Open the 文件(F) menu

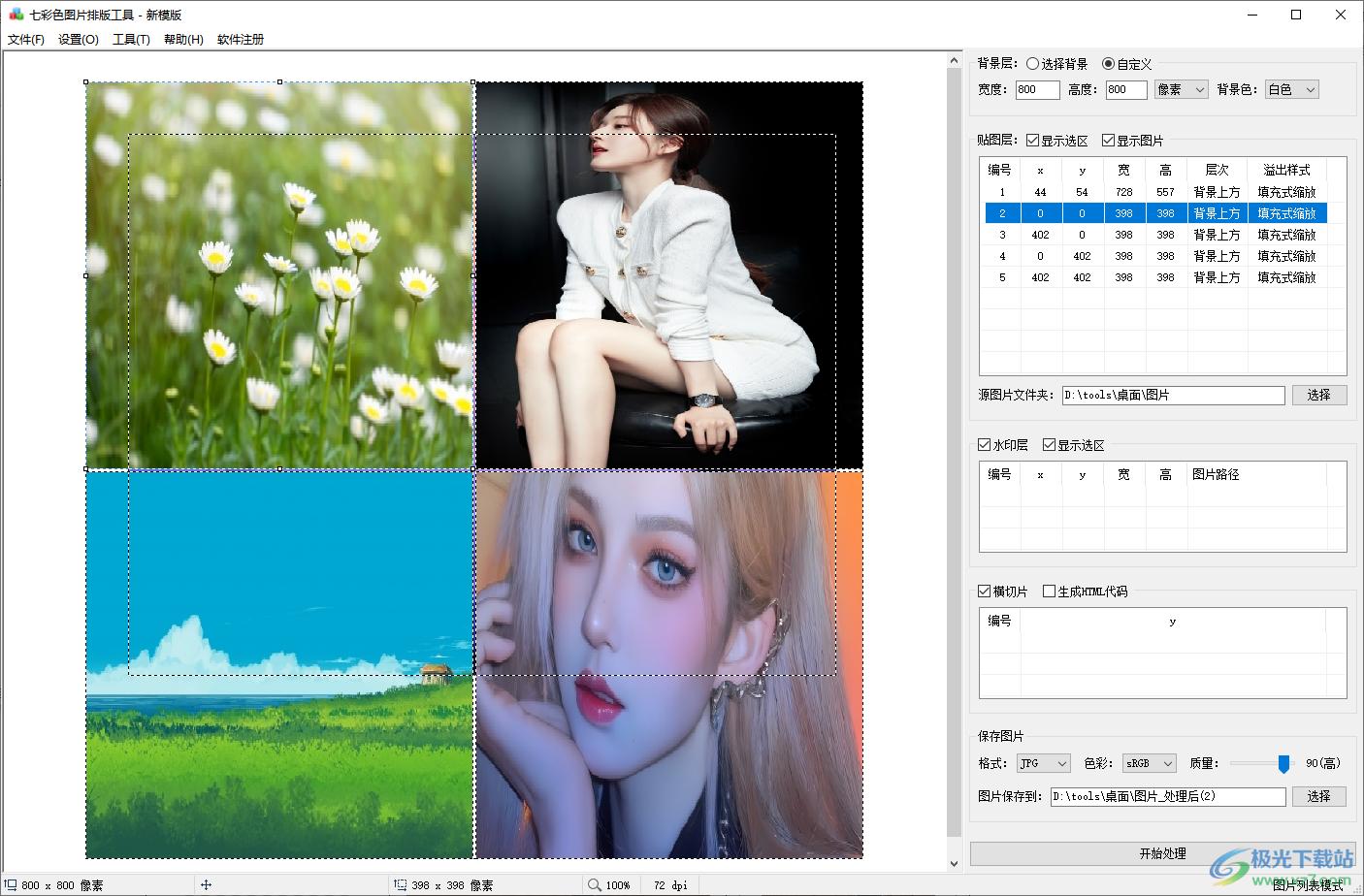click(x=26, y=40)
